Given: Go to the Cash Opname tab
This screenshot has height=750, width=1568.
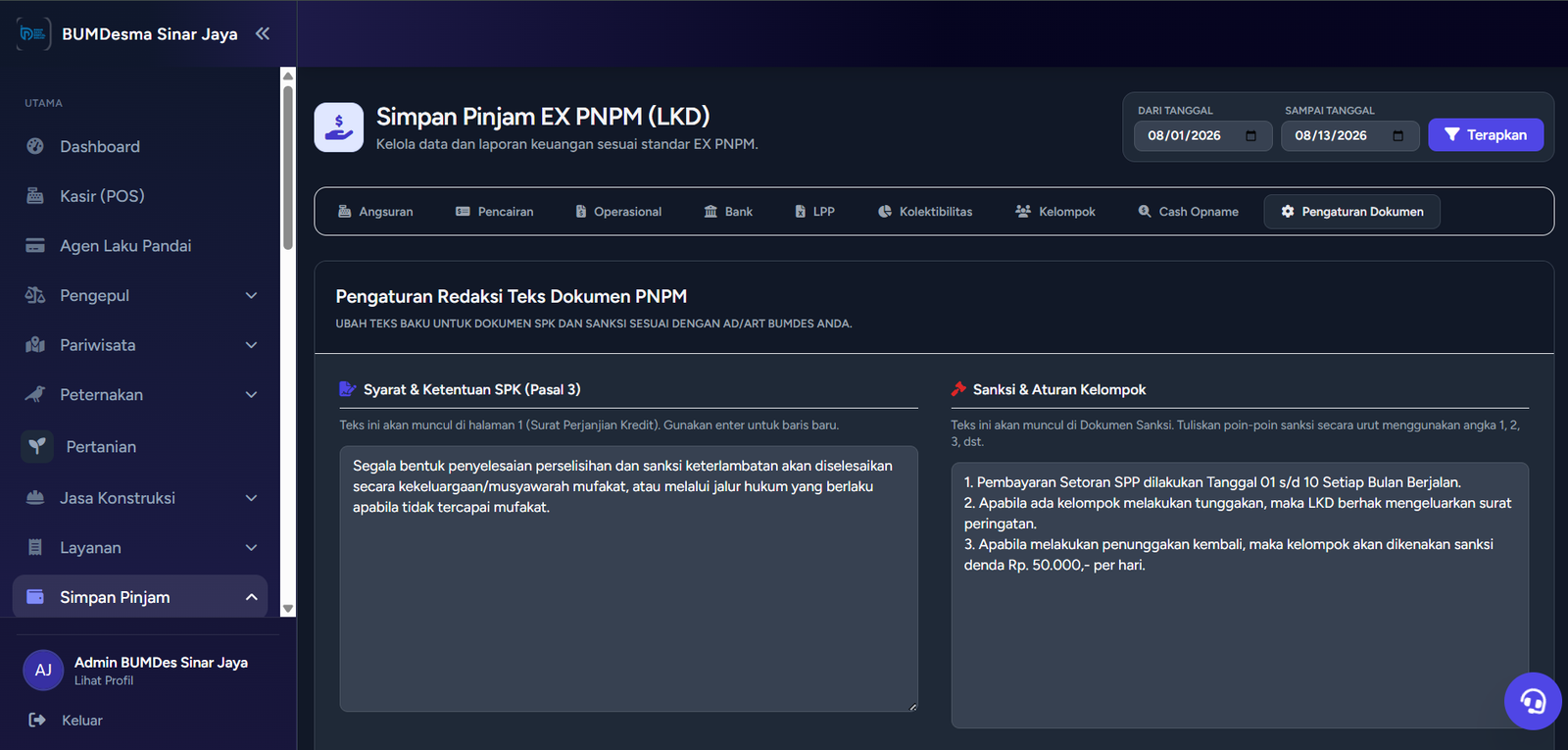Looking at the screenshot, I should 1188,212.
